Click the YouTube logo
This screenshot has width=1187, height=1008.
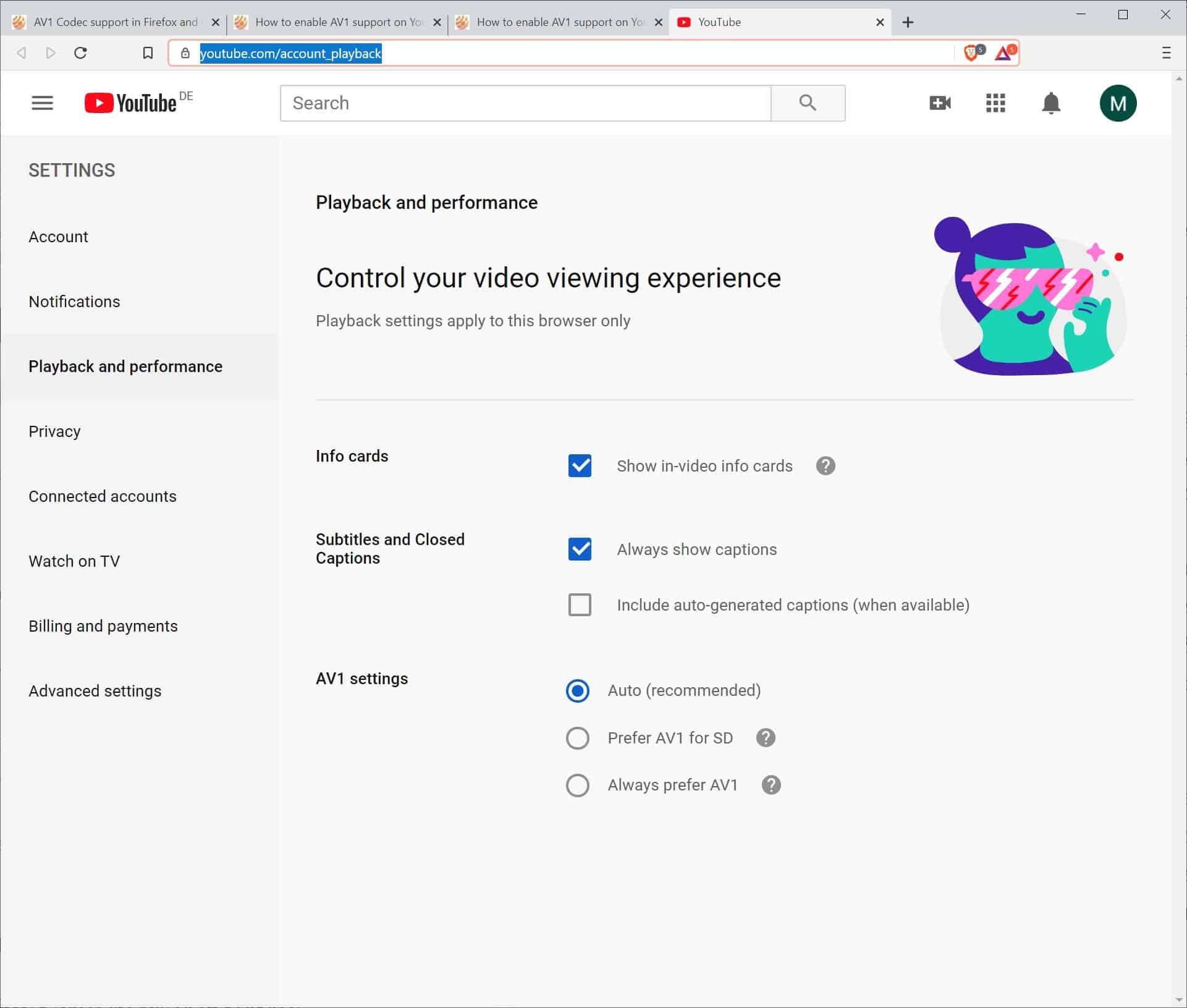click(131, 103)
